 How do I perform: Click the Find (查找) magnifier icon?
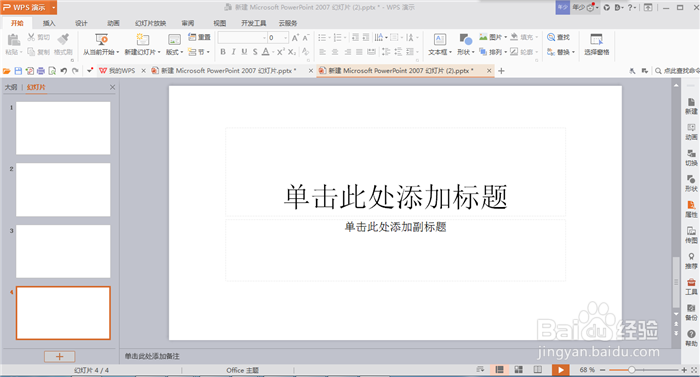[x=551, y=37]
